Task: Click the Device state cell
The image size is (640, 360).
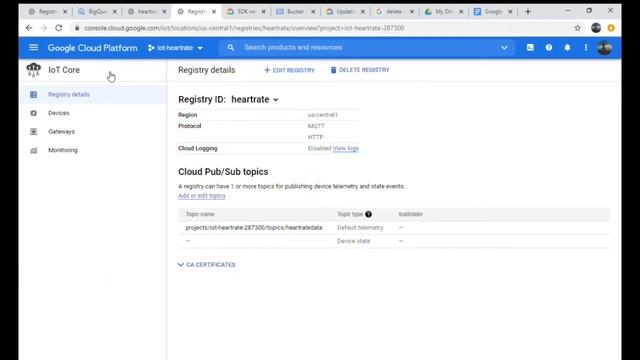Action: click(353, 241)
